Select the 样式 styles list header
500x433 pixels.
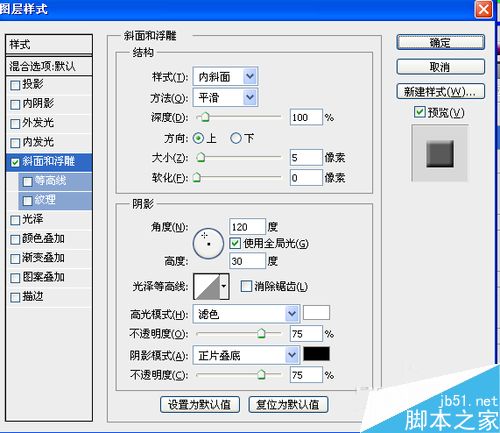[x=49, y=44]
